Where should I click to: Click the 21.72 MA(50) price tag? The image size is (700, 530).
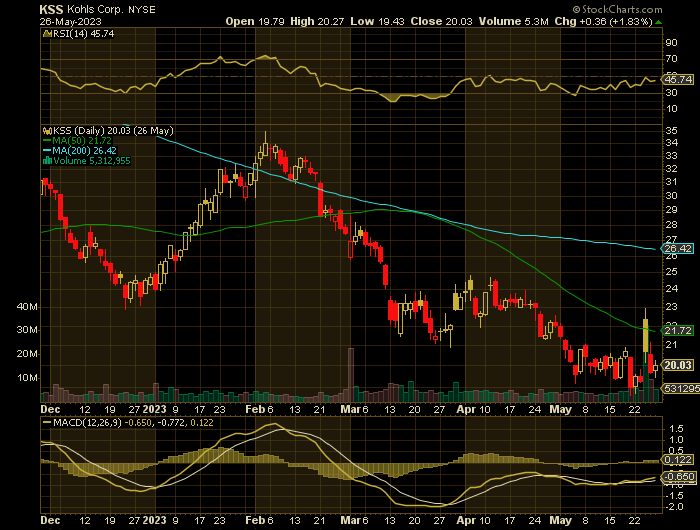[678, 330]
